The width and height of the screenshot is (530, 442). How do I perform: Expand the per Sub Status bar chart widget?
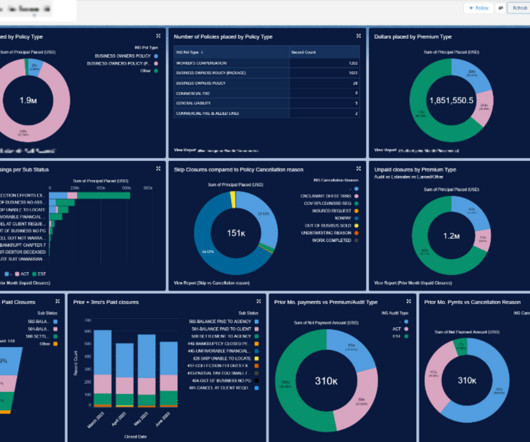[x=158, y=168]
